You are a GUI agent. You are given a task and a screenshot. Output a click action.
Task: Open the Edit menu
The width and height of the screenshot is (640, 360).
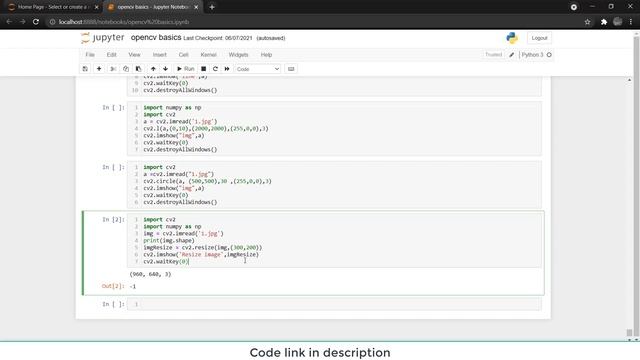tap(111, 55)
